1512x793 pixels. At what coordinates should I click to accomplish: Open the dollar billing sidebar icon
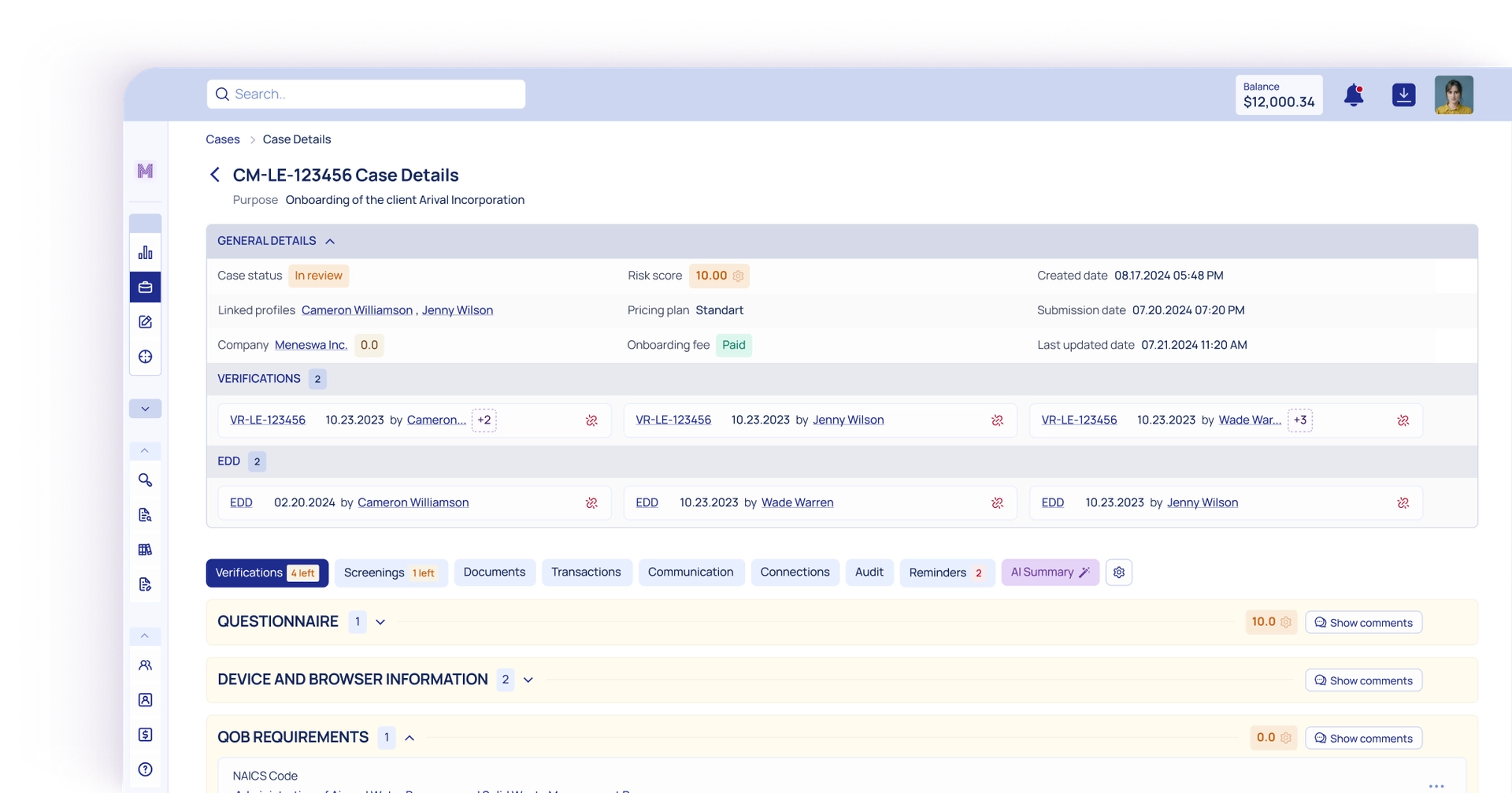(145, 735)
